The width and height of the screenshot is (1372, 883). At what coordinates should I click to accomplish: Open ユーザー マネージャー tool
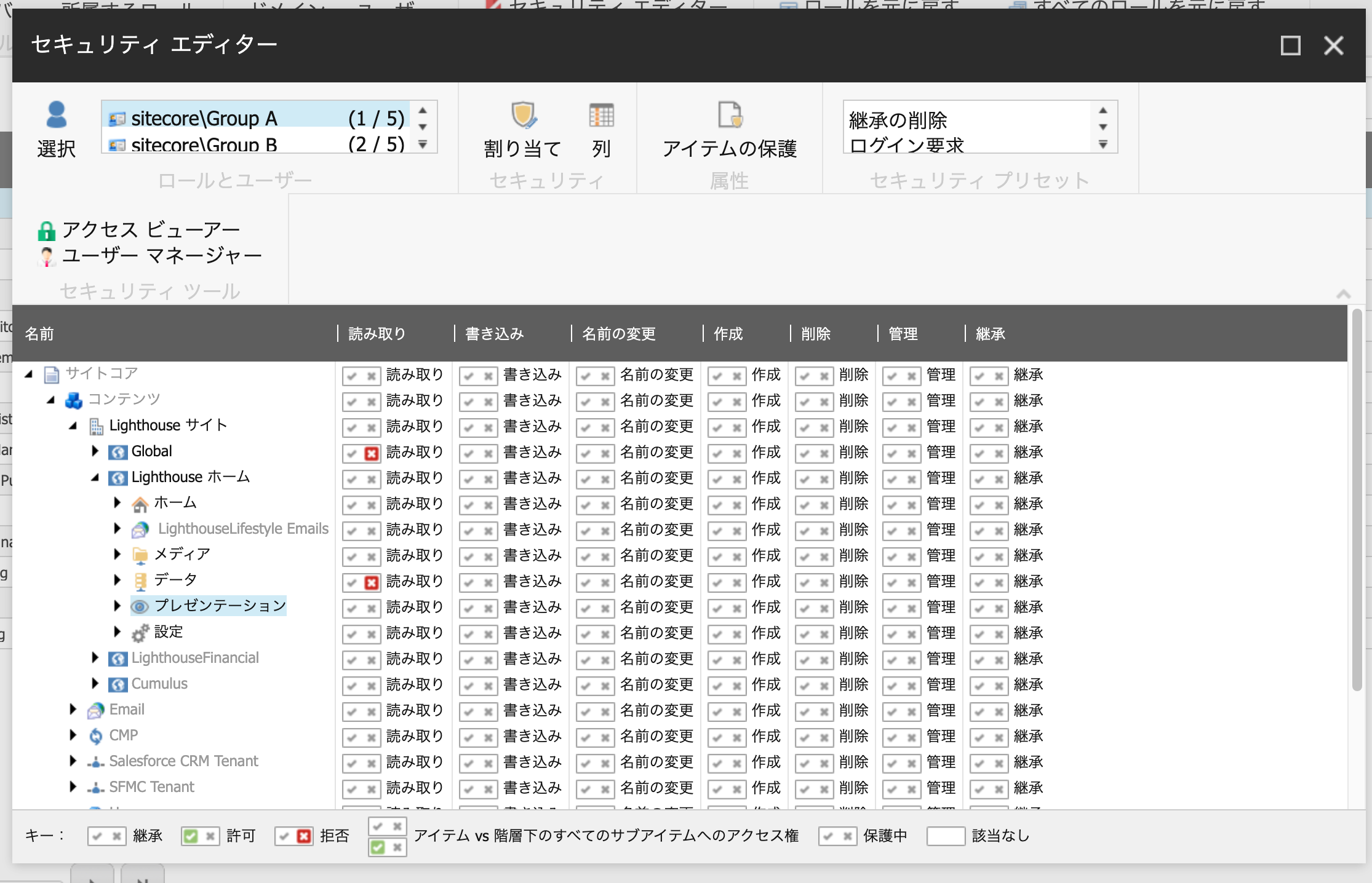150,256
